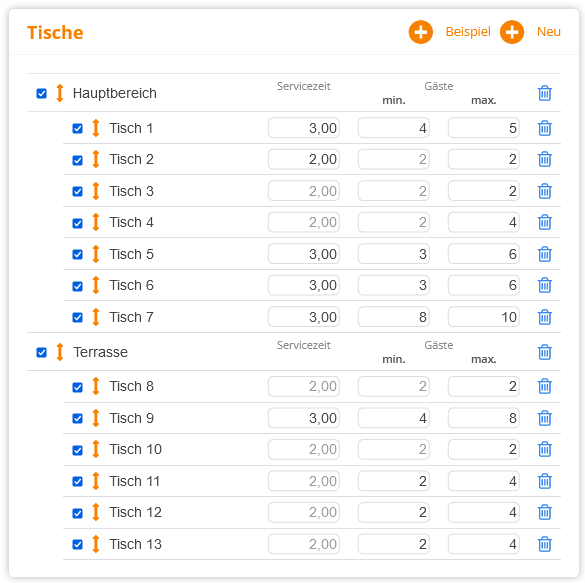Image resolution: width=585 pixels, height=583 pixels.
Task: Toggle the Terrasse area checkbox
Action: tap(41, 352)
